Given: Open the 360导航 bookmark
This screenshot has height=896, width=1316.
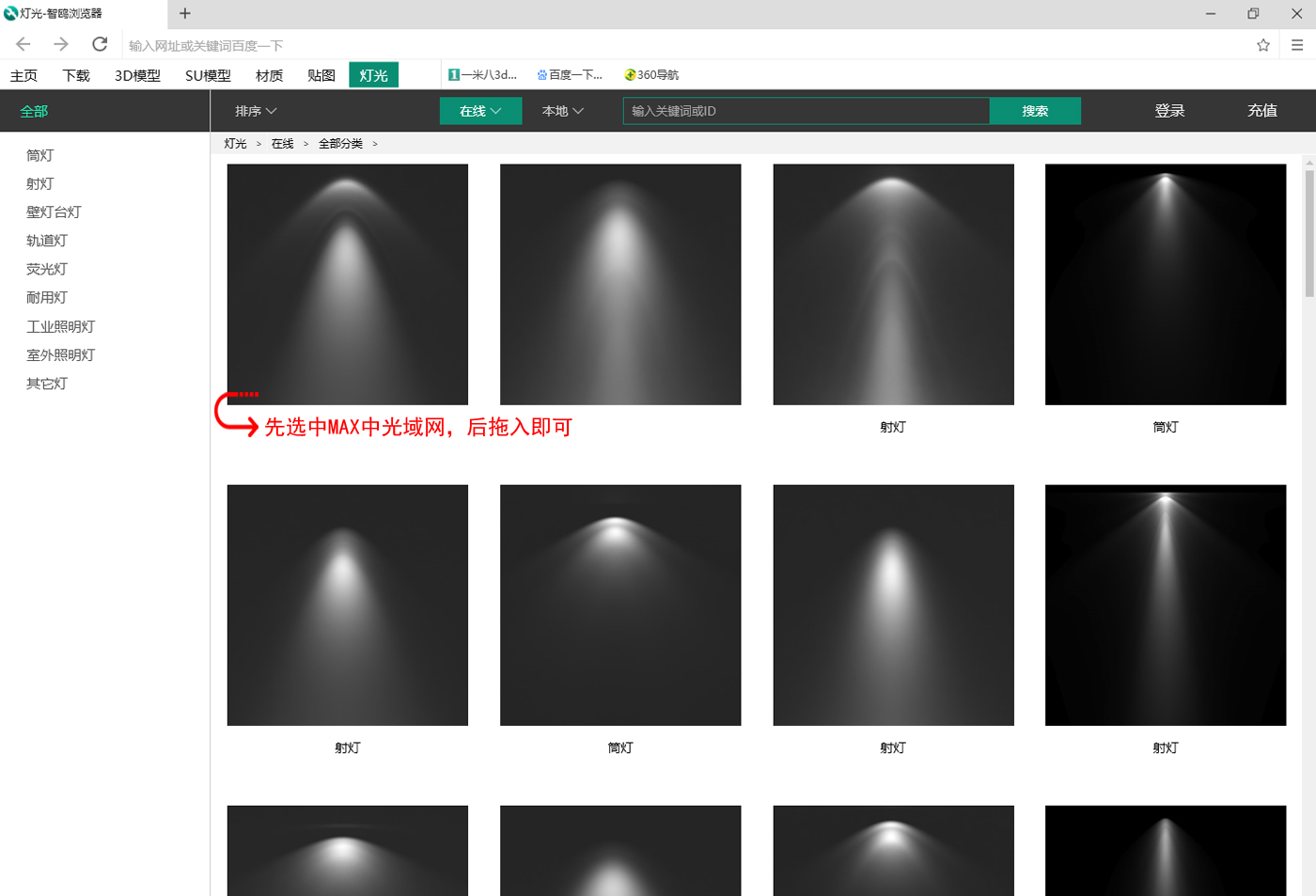Looking at the screenshot, I should [x=650, y=74].
